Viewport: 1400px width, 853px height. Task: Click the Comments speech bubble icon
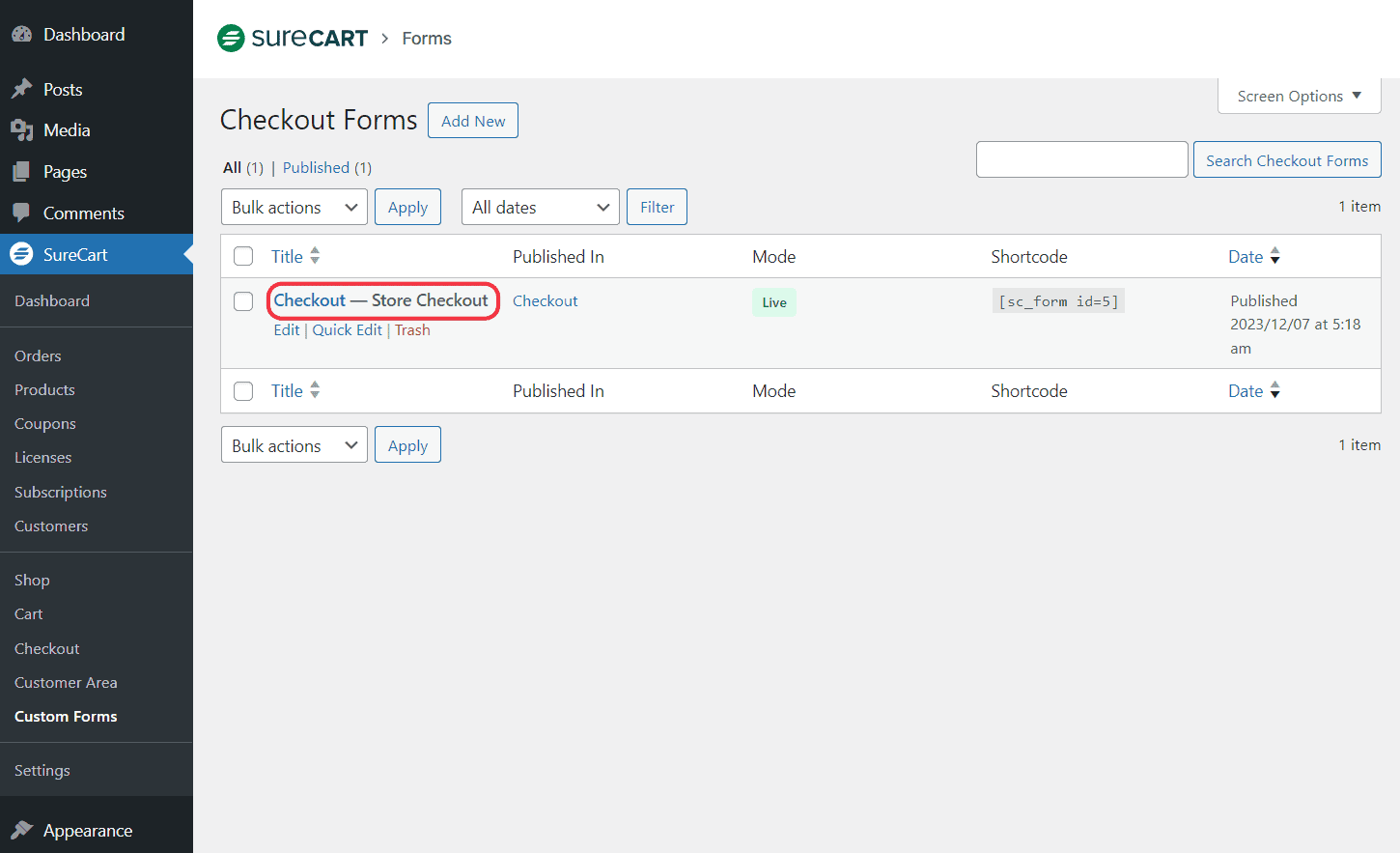[21, 213]
